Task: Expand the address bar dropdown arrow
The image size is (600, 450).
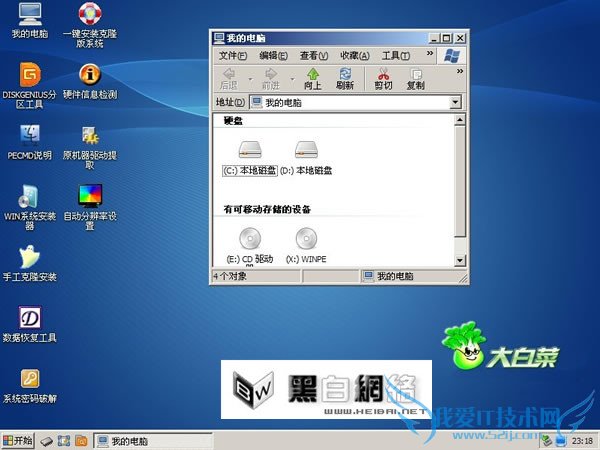Action: (x=455, y=102)
